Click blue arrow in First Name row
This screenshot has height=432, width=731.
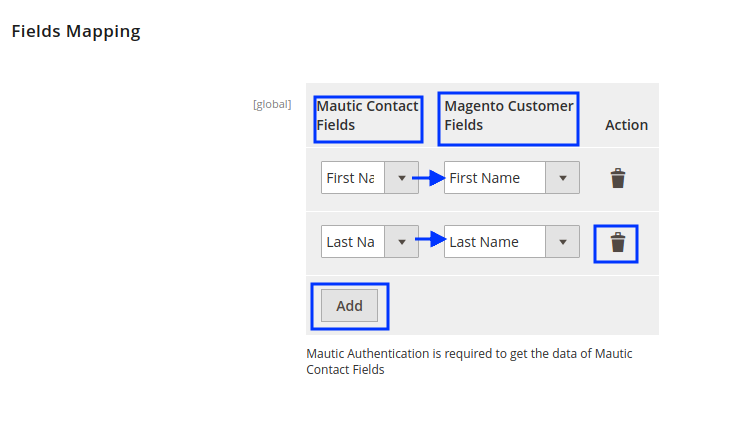pos(429,178)
